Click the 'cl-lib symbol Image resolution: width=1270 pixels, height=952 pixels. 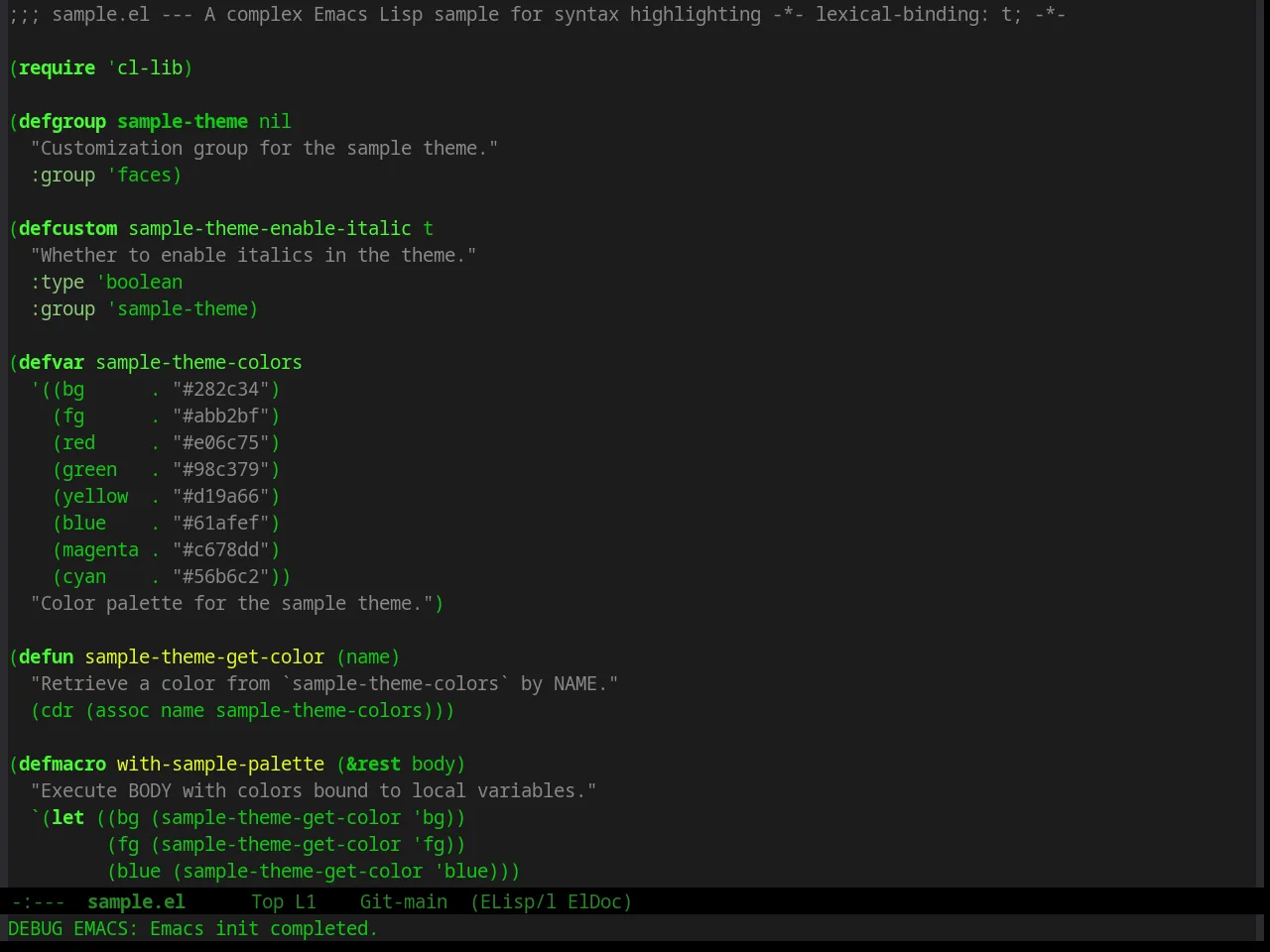(145, 67)
